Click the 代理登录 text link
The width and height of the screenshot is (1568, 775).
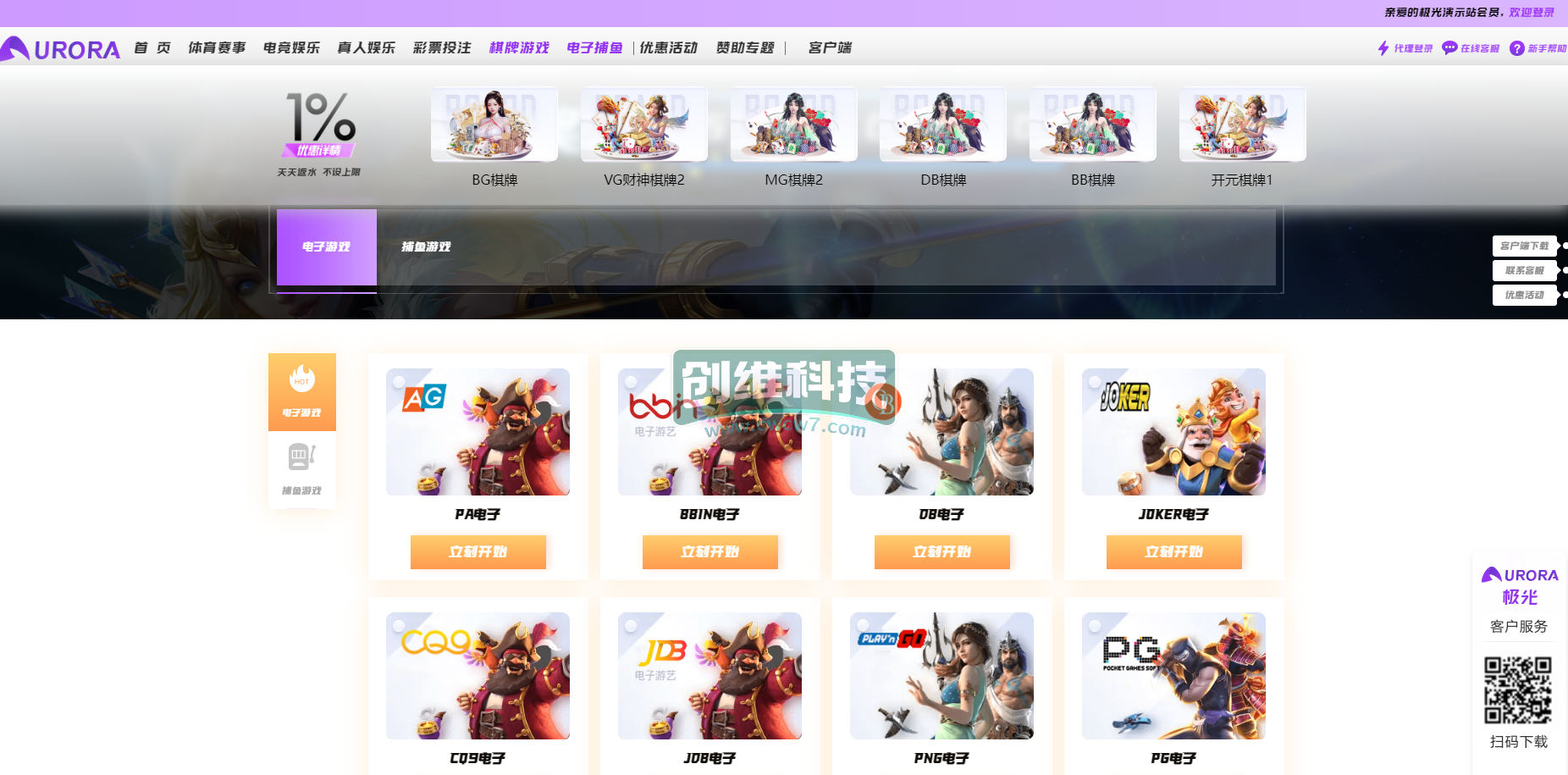tap(1413, 49)
